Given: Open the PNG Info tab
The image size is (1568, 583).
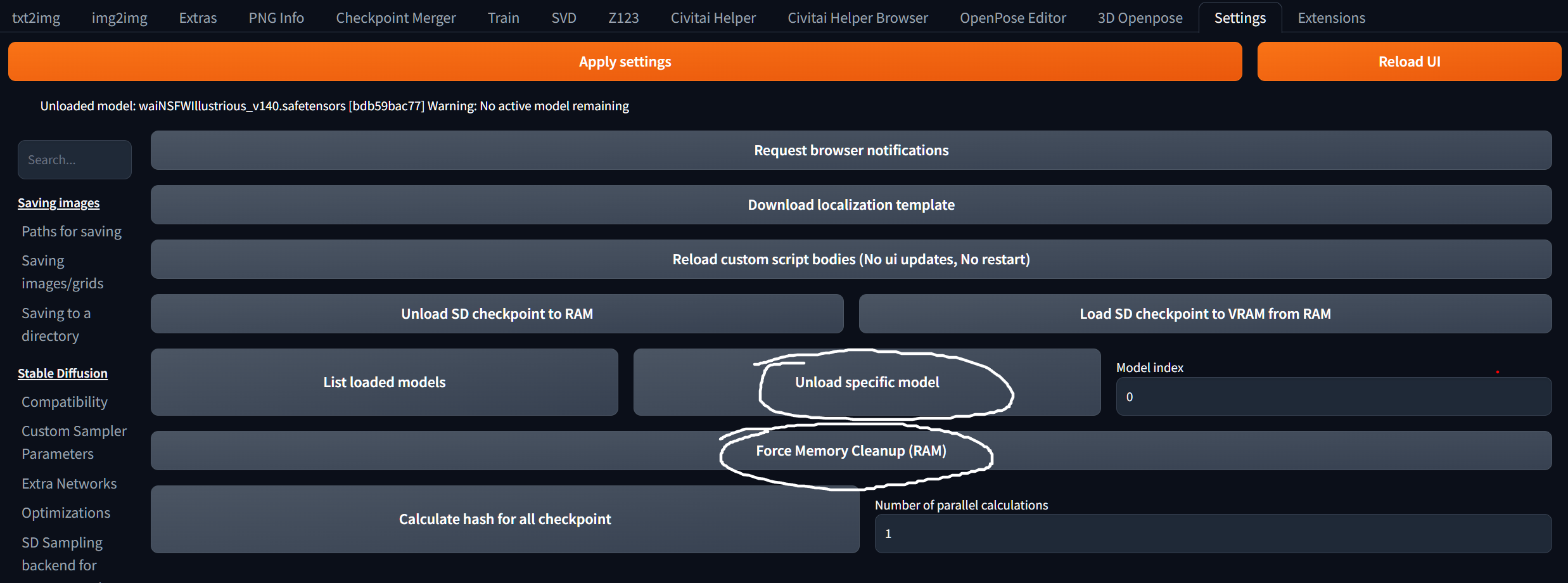Looking at the screenshot, I should coord(276,18).
